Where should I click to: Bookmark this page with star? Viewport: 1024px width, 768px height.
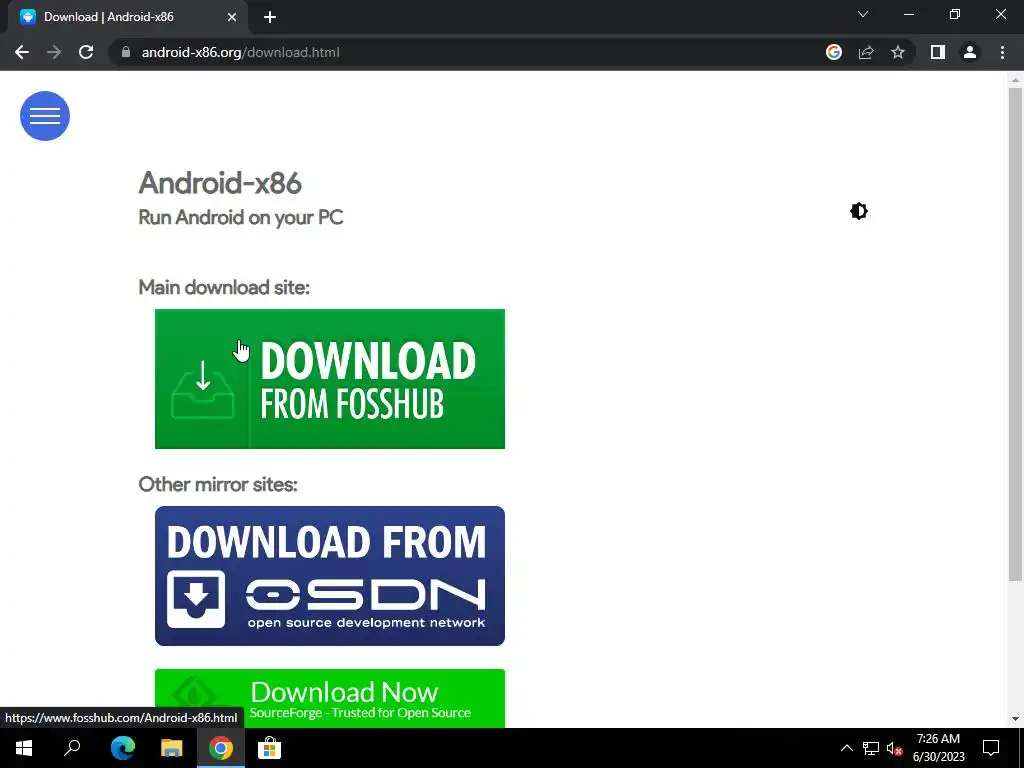(x=898, y=52)
